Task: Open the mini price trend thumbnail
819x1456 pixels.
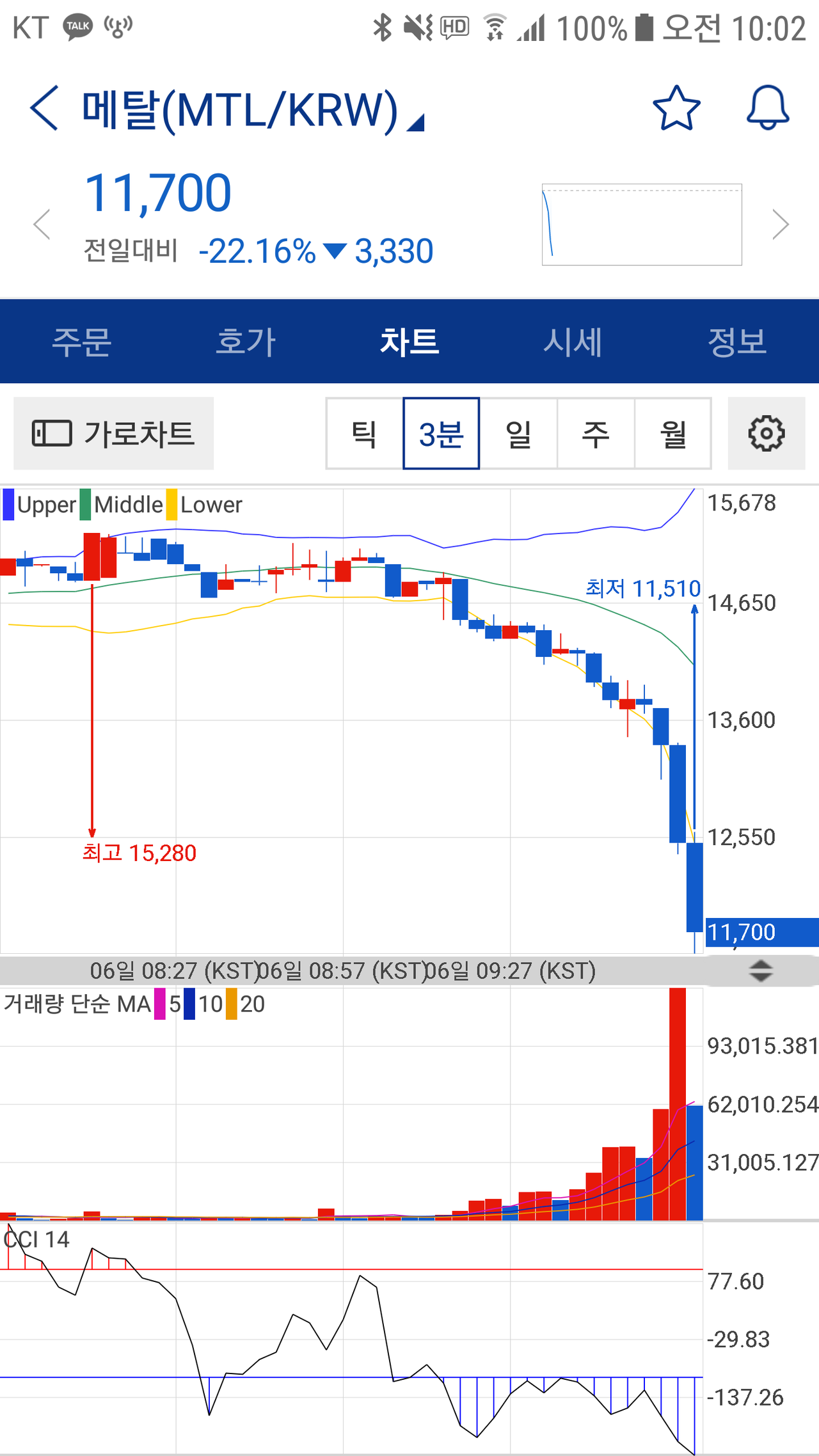Action: (x=642, y=225)
